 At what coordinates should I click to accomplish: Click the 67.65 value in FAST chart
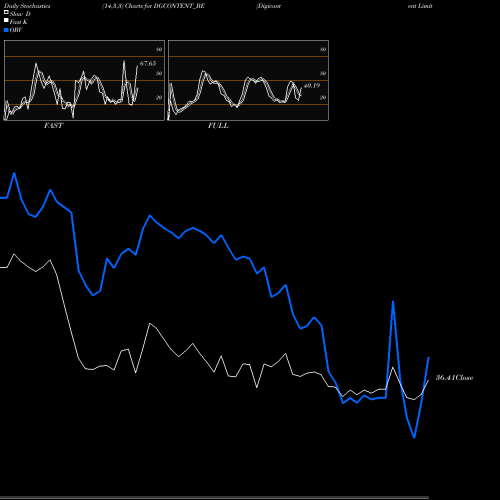tap(148, 63)
